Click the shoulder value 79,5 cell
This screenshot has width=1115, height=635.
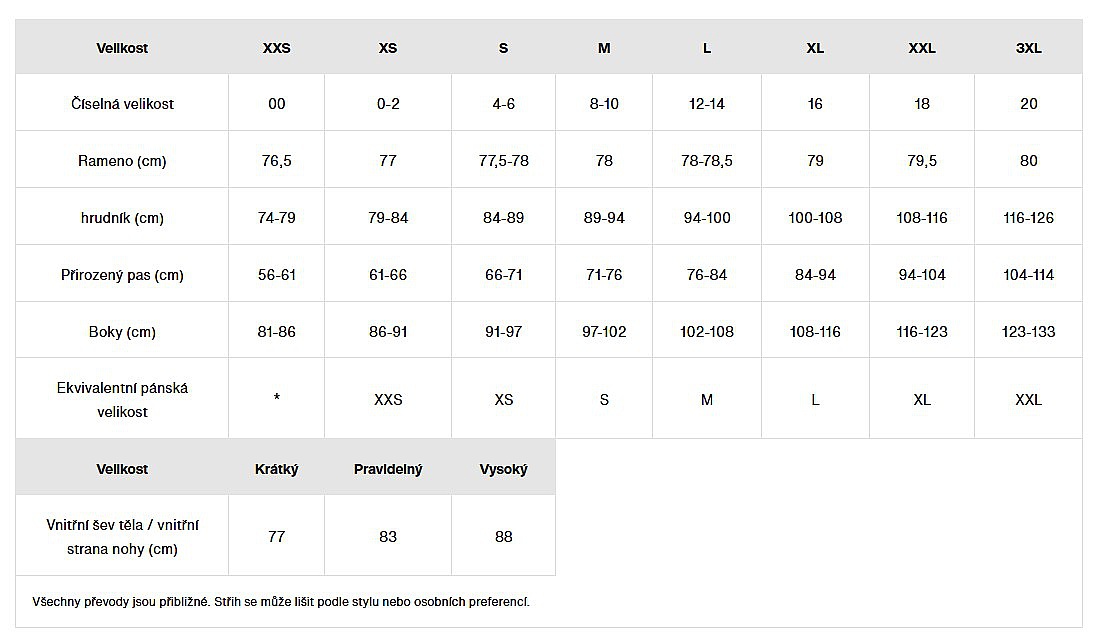[x=921, y=161]
